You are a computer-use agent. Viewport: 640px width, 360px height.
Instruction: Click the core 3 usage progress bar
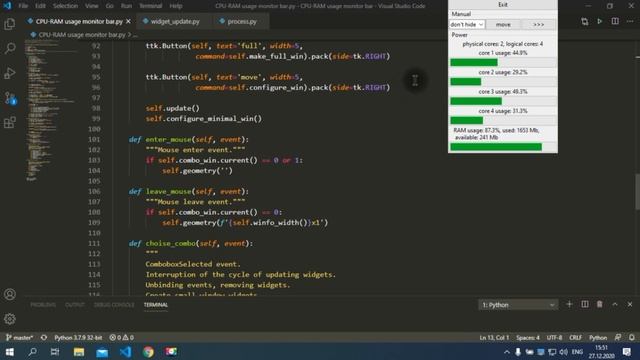tap(503, 101)
